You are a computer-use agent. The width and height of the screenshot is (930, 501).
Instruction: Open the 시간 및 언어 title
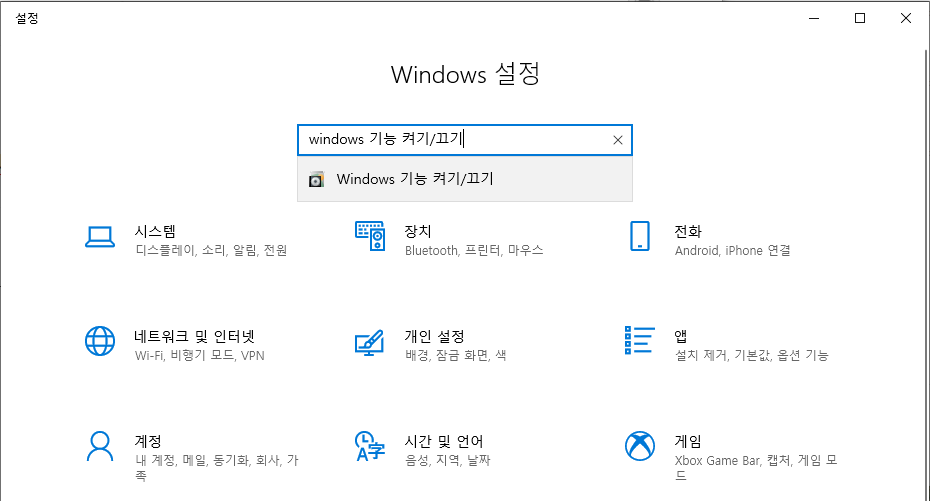444,441
